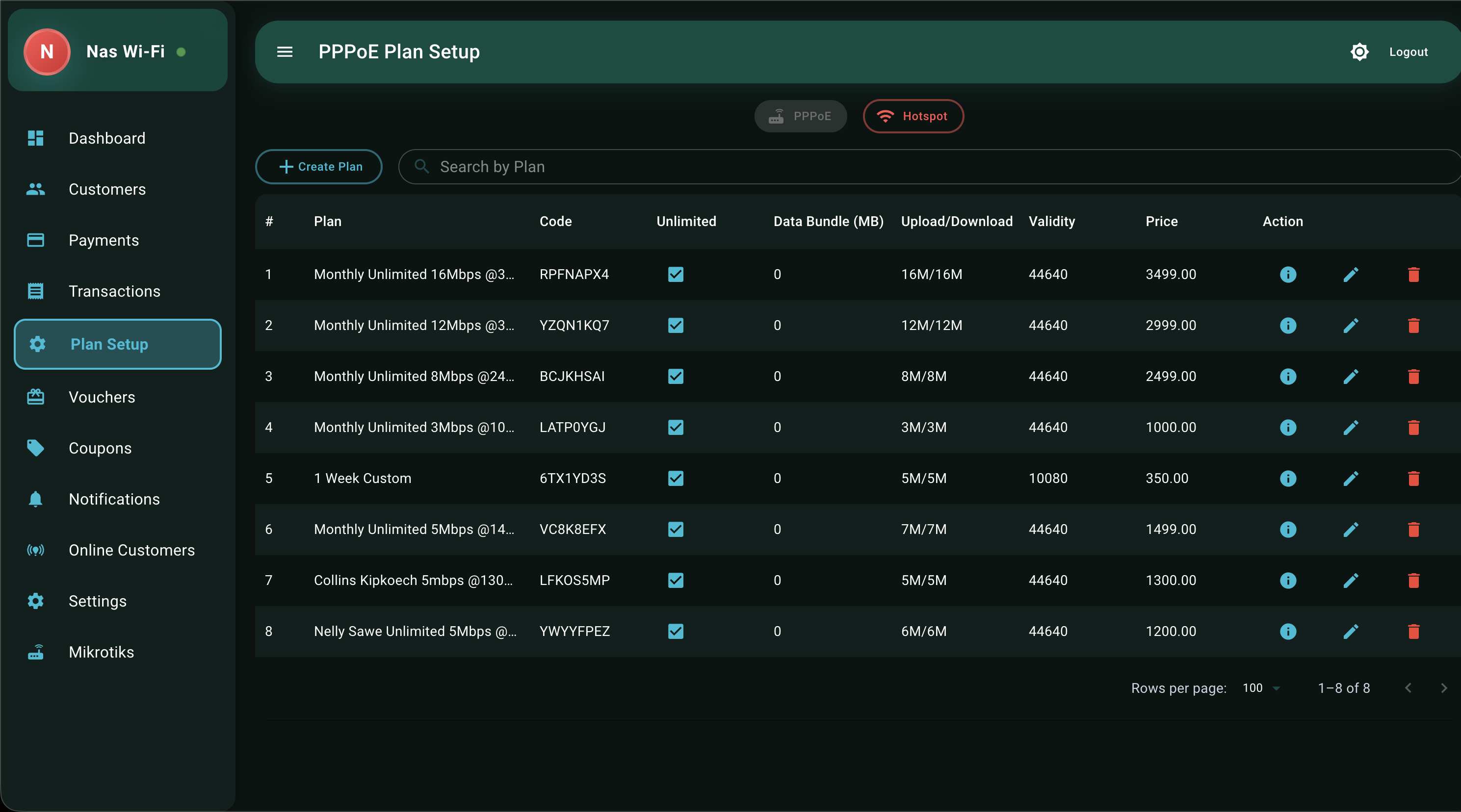Click the Logout link
Screen dimensions: 1461x812
pyautogui.click(x=1408, y=51)
